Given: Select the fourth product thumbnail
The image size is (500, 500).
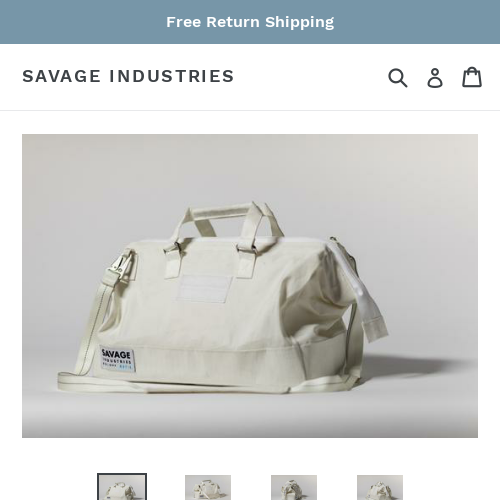Looking at the screenshot, I should tap(380, 487).
